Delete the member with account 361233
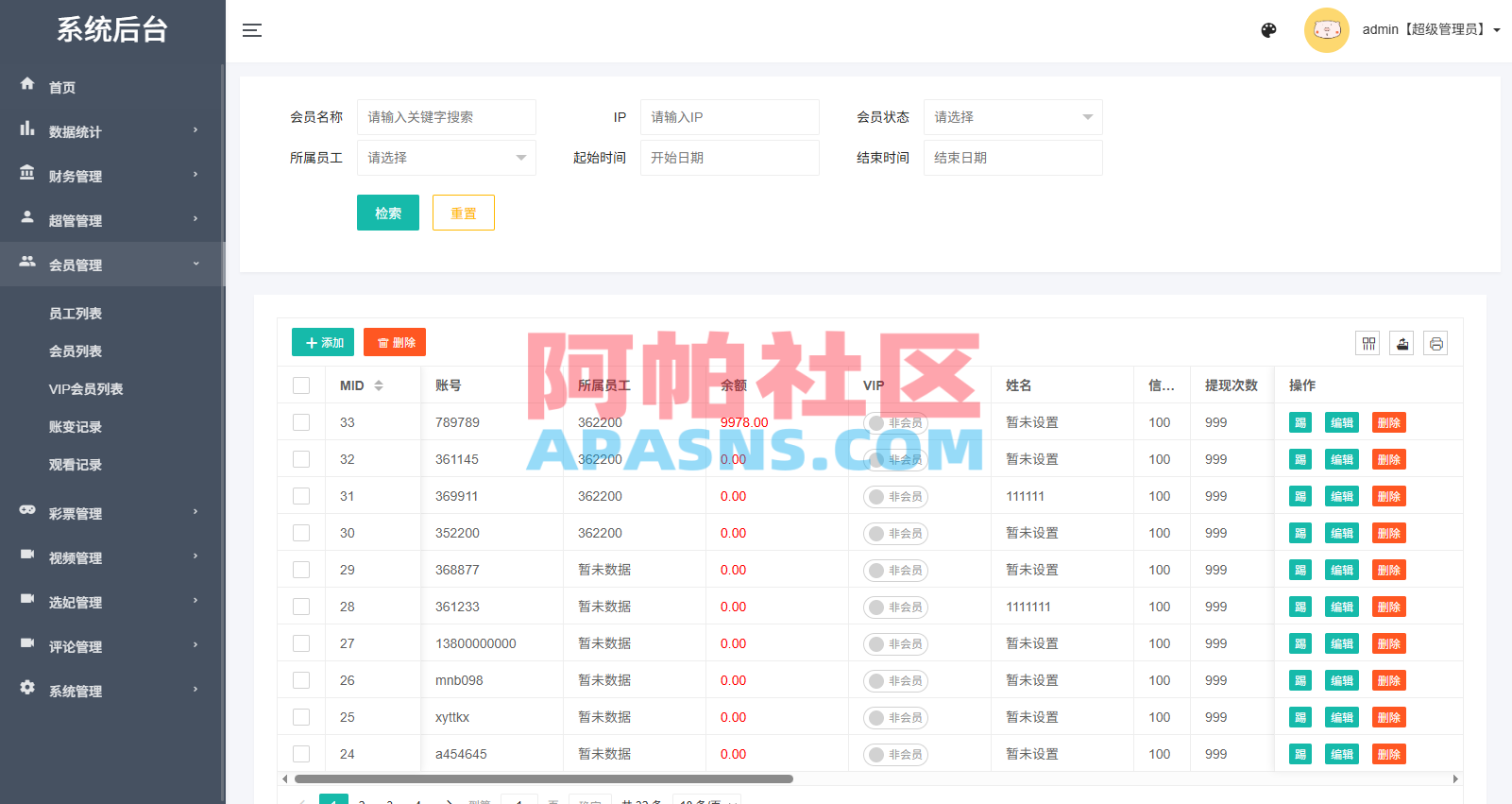The width and height of the screenshot is (1512, 804). pos(1389,607)
